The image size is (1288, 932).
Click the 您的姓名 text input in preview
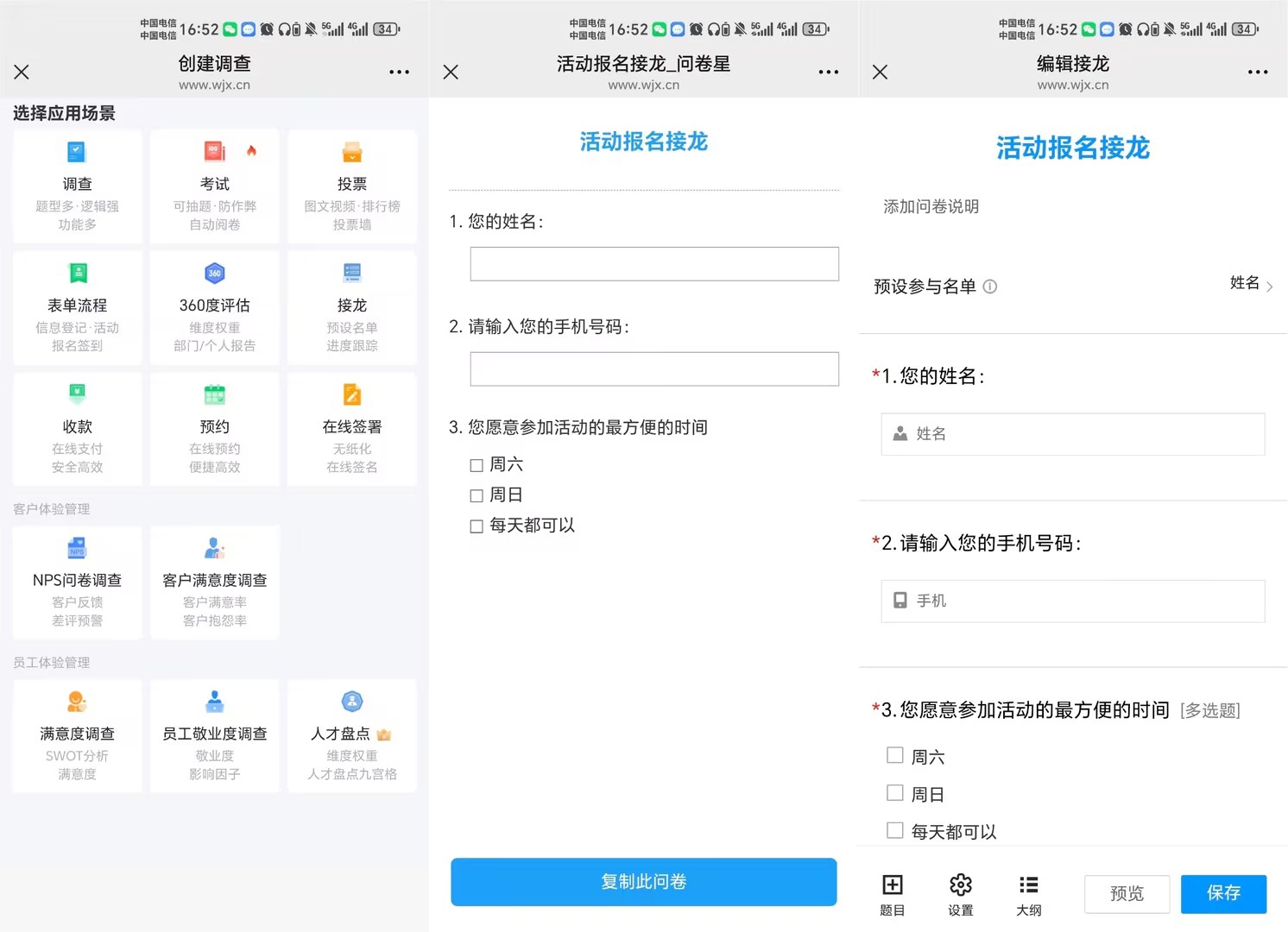pos(653,264)
